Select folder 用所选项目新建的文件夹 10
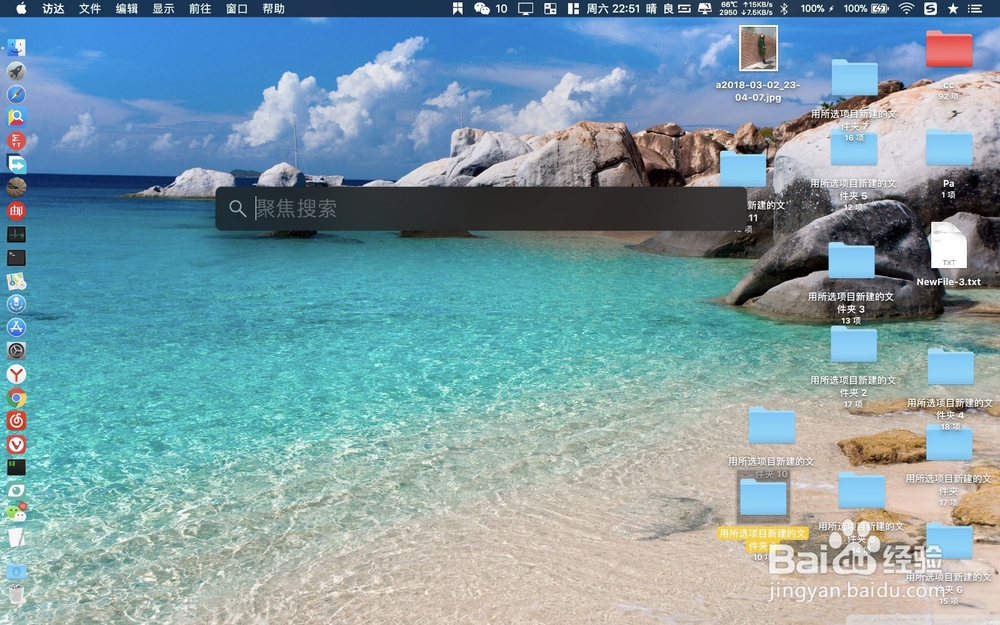 tap(772, 425)
